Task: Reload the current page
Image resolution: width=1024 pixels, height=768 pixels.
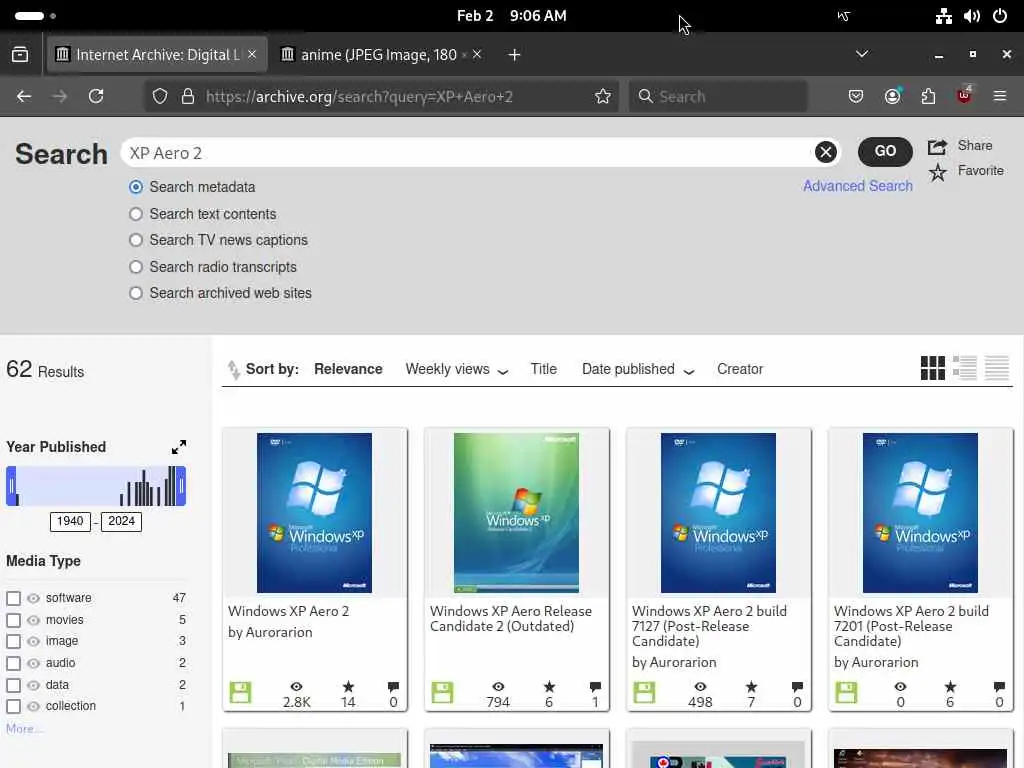Action: point(96,97)
